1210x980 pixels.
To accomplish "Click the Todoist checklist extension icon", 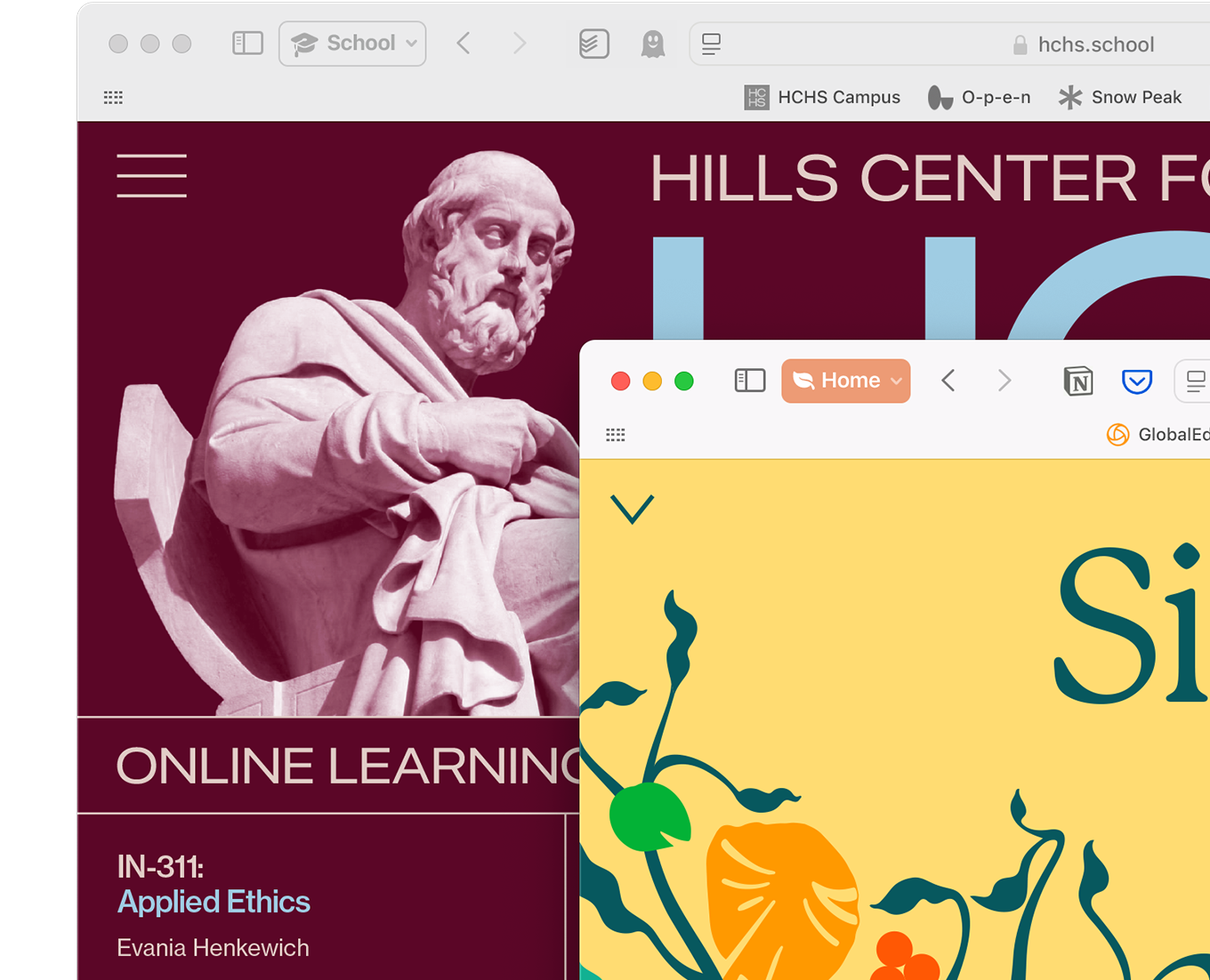I will pyautogui.click(x=593, y=44).
